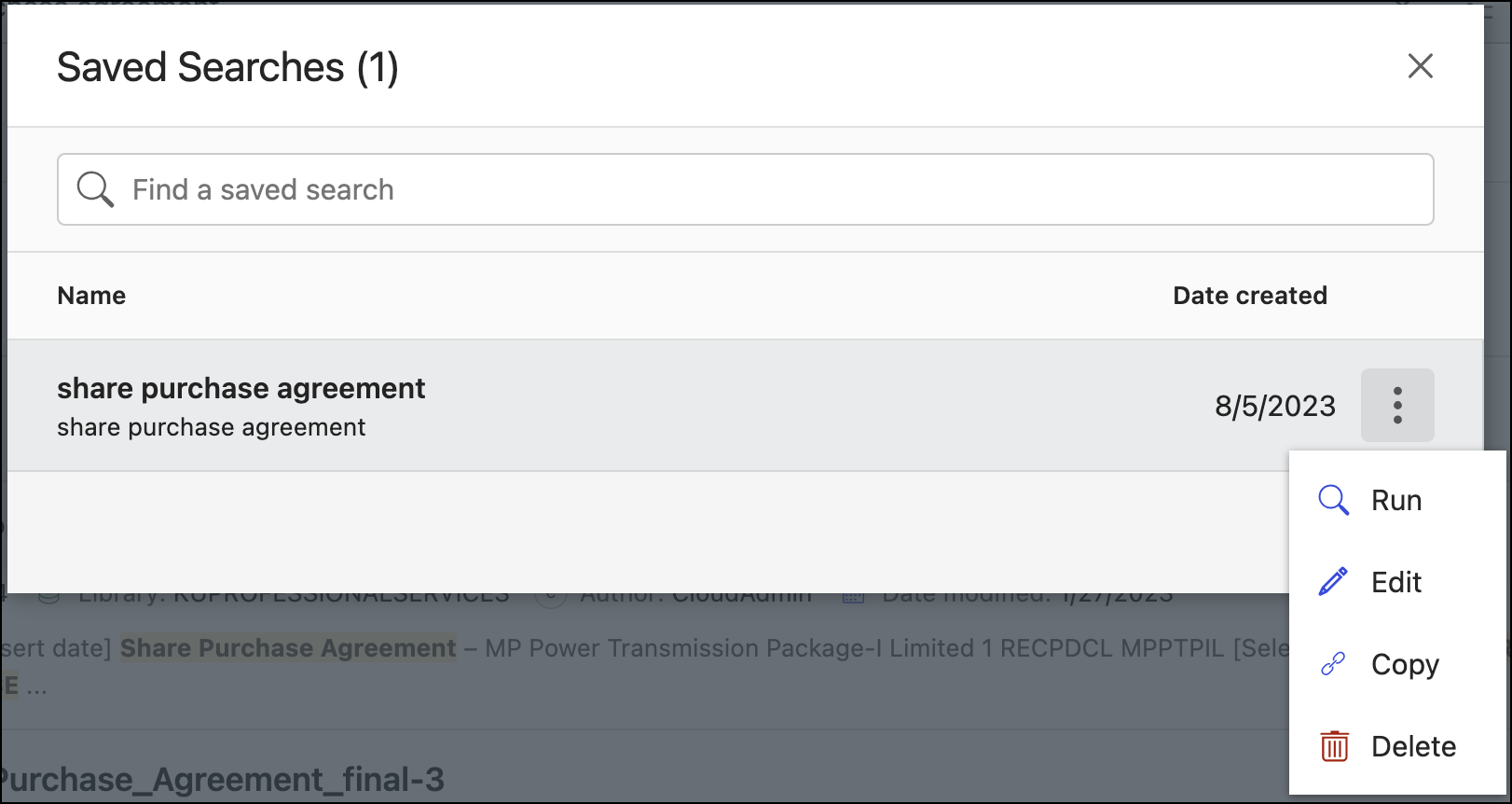Click the Name column header

(91, 296)
